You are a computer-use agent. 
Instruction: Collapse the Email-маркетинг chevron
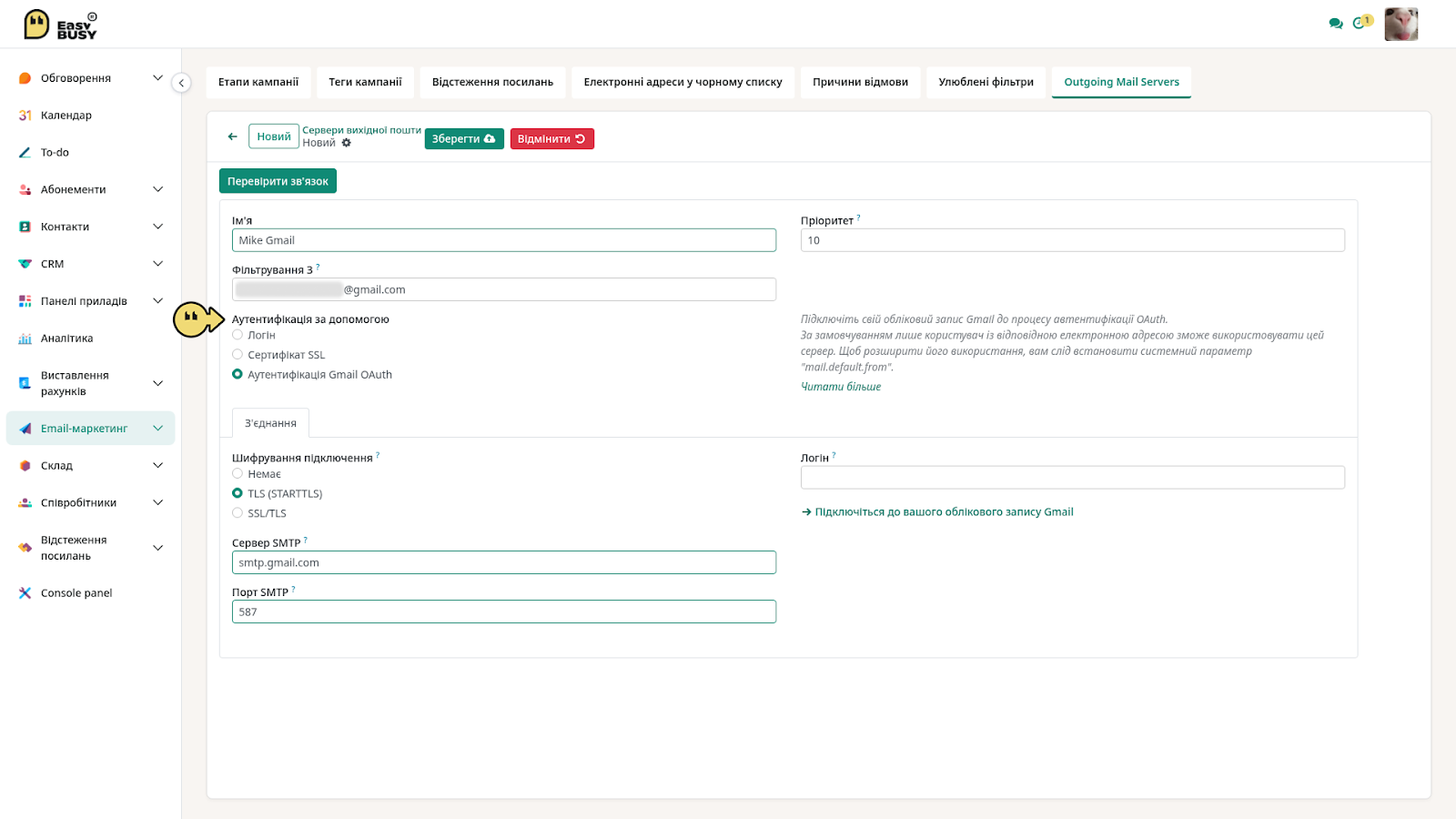point(157,429)
